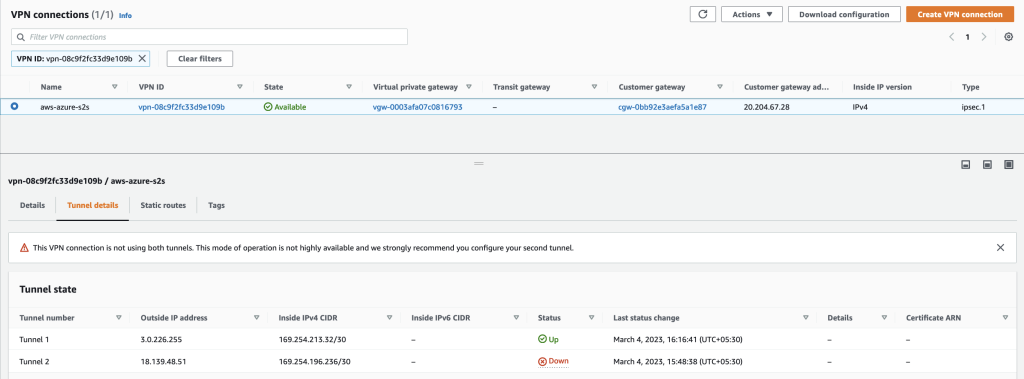Focus the Filter VPN connections field
Image resolution: width=1024 pixels, height=379 pixels.
tap(210, 37)
